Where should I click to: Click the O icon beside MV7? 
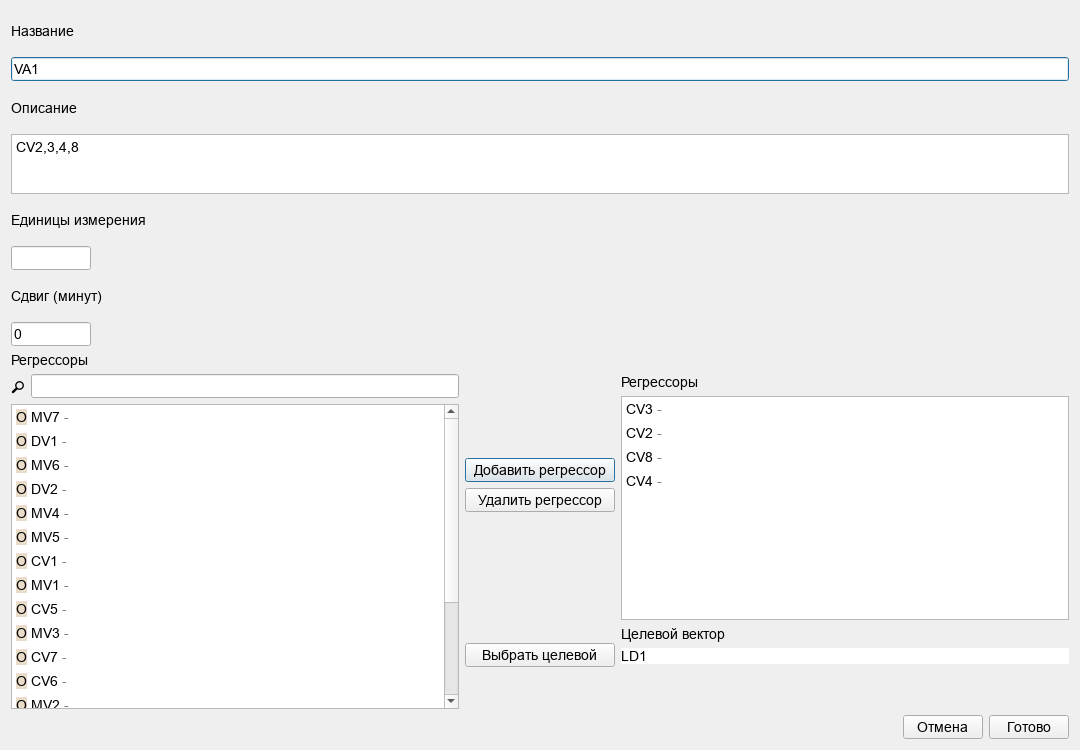click(21, 417)
